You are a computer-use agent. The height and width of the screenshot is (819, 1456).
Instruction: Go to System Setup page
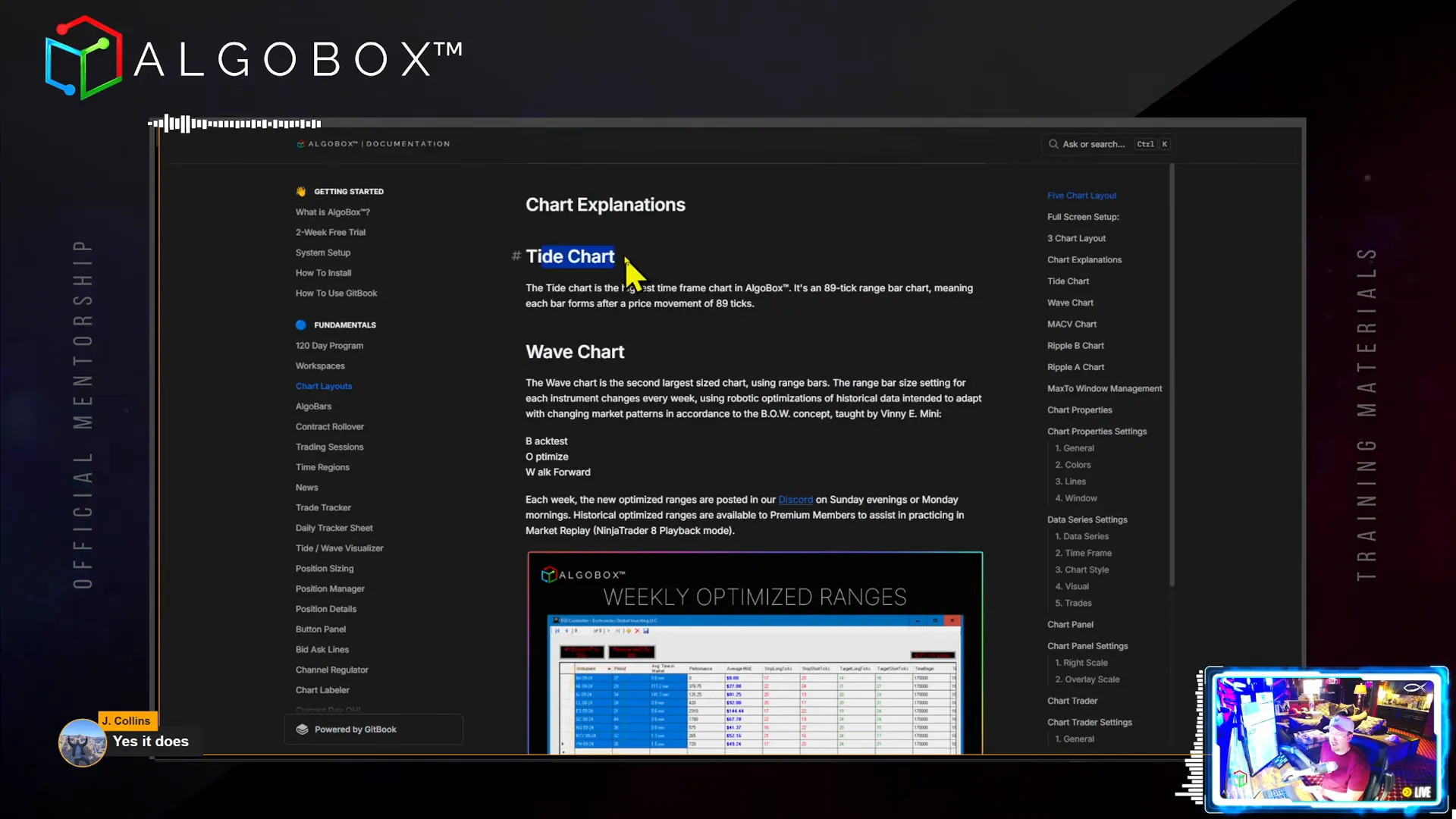323,253
